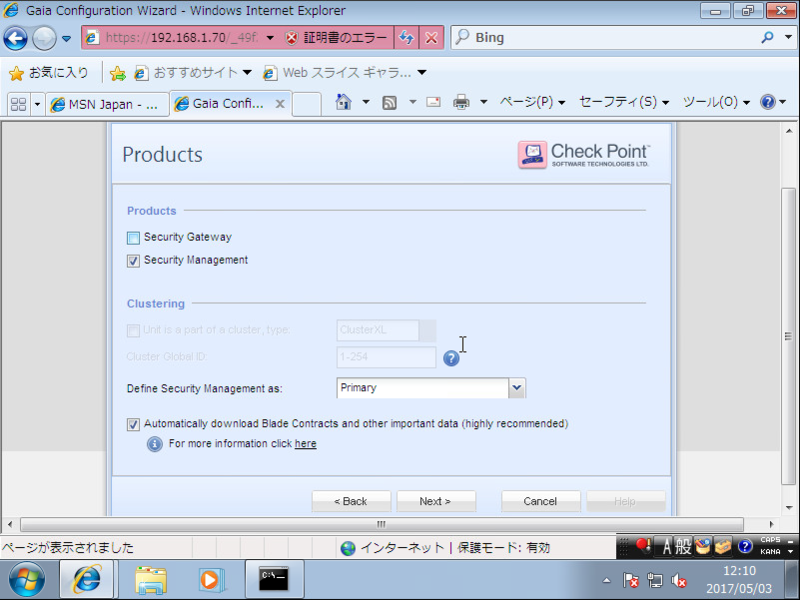Click the Internet zone globe in status bar

coord(348,548)
